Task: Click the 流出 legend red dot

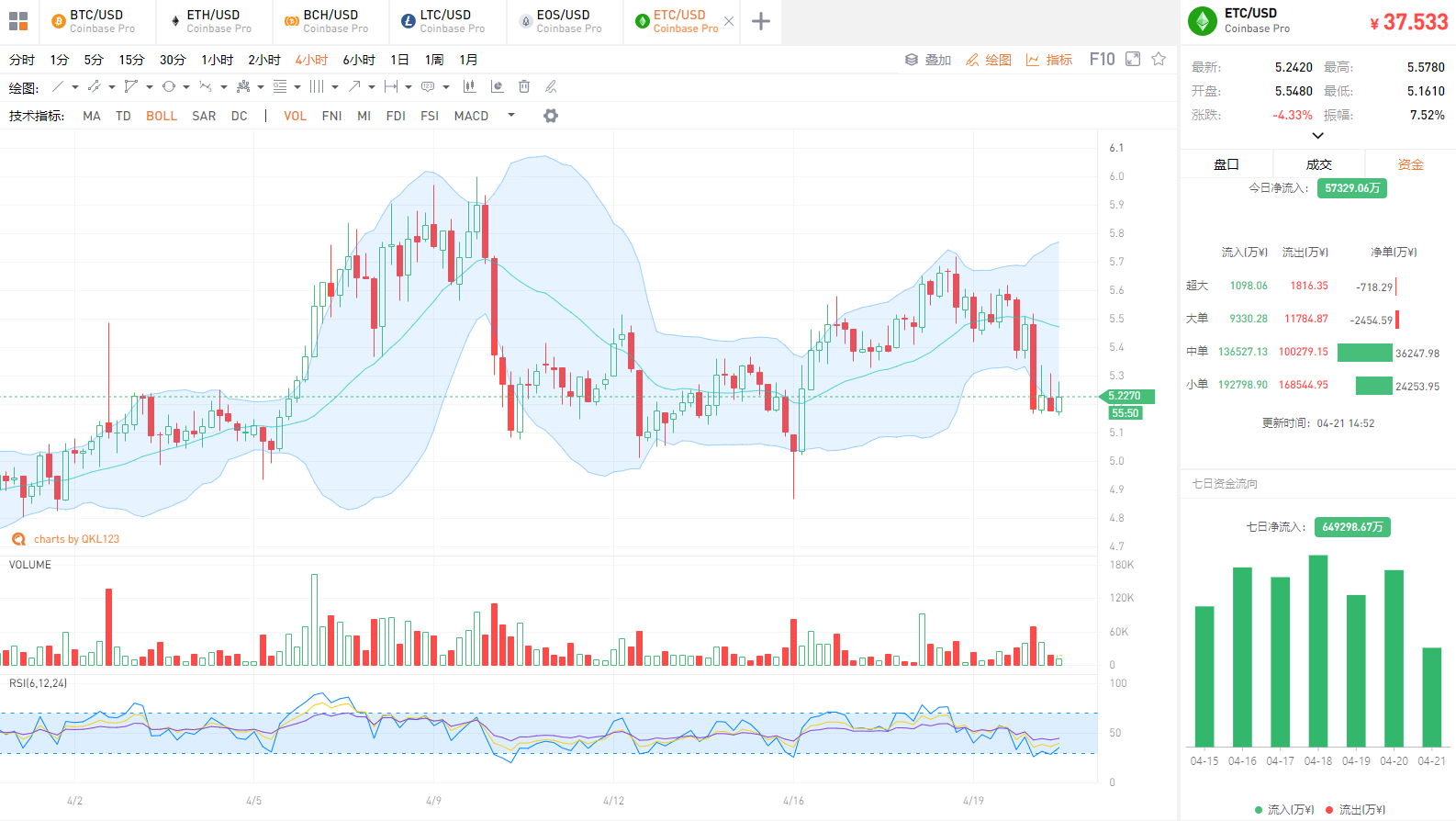Action: click(1330, 810)
